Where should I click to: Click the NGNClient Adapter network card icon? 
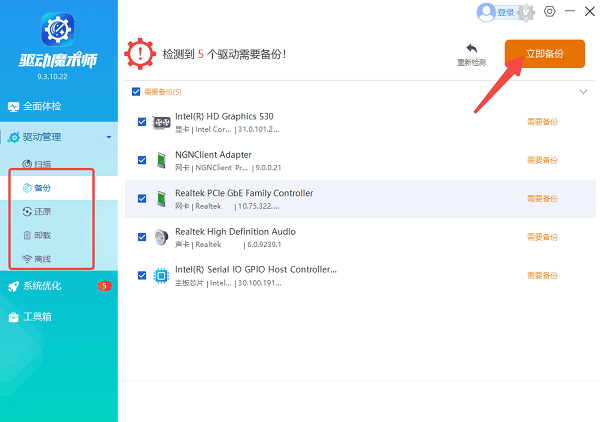[161, 160]
